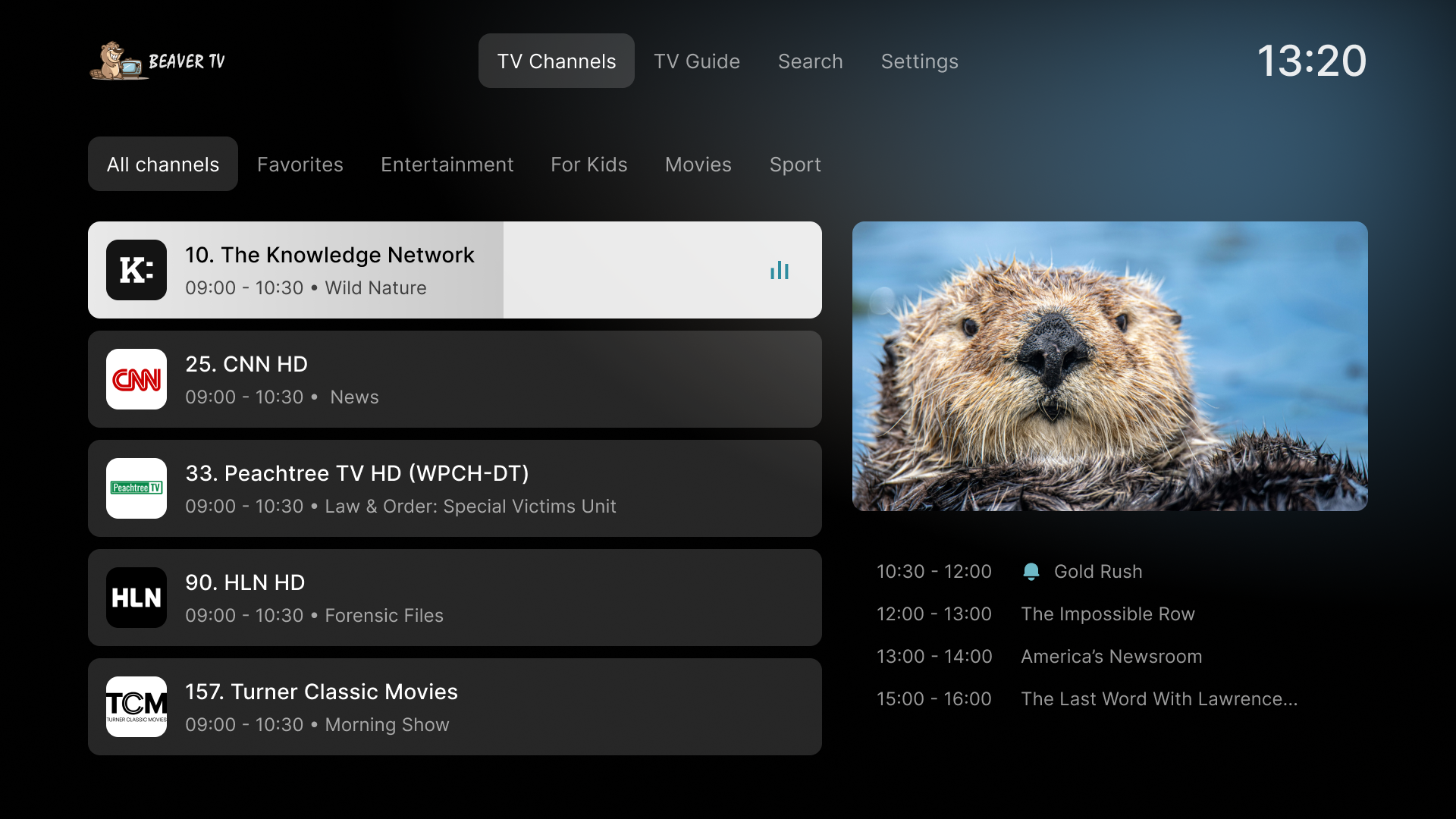The height and width of the screenshot is (819, 1456).
Task: Click the Peachtree TV channel logo
Action: (136, 488)
